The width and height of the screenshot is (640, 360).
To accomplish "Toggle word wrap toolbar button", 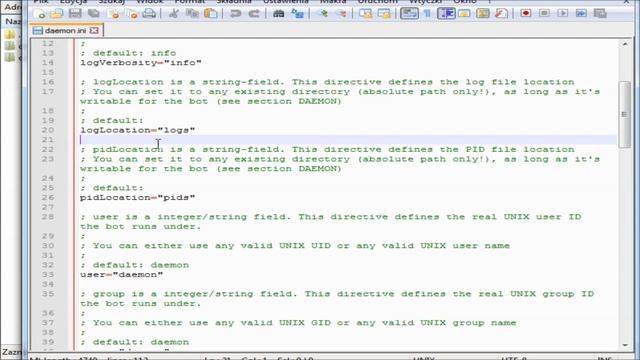I will pyautogui.click(x=409, y=13).
